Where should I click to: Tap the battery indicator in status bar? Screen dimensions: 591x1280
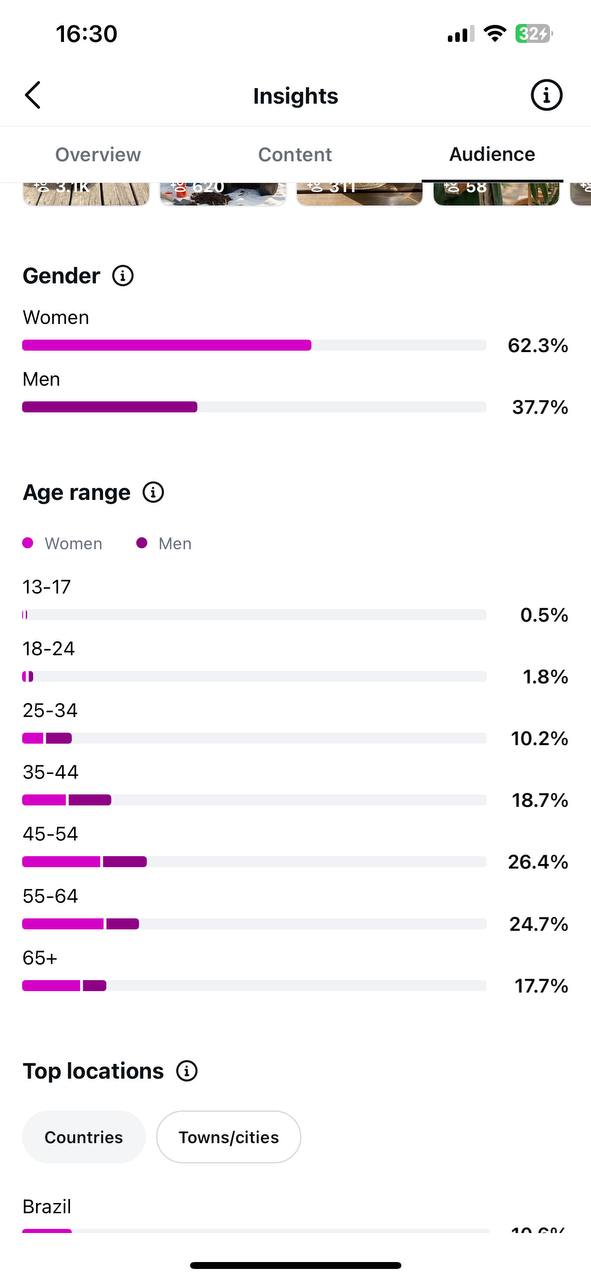tap(534, 34)
